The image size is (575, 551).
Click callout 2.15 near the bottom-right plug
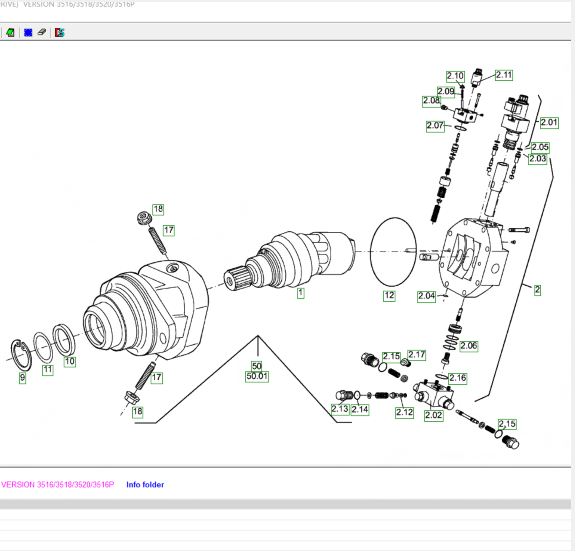pos(507,425)
